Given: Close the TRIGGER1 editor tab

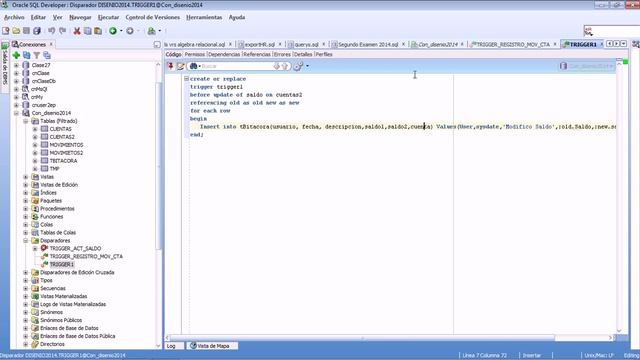Looking at the screenshot, I should [602, 44].
